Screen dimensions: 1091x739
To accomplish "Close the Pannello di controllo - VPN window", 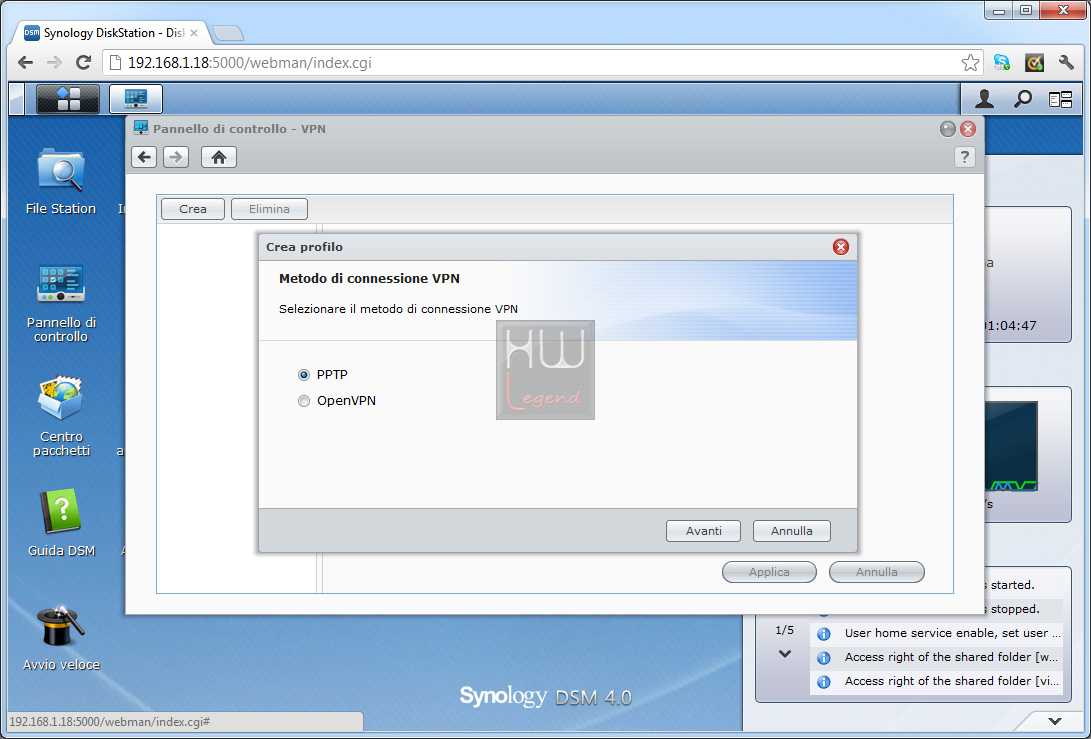I will (968, 129).
